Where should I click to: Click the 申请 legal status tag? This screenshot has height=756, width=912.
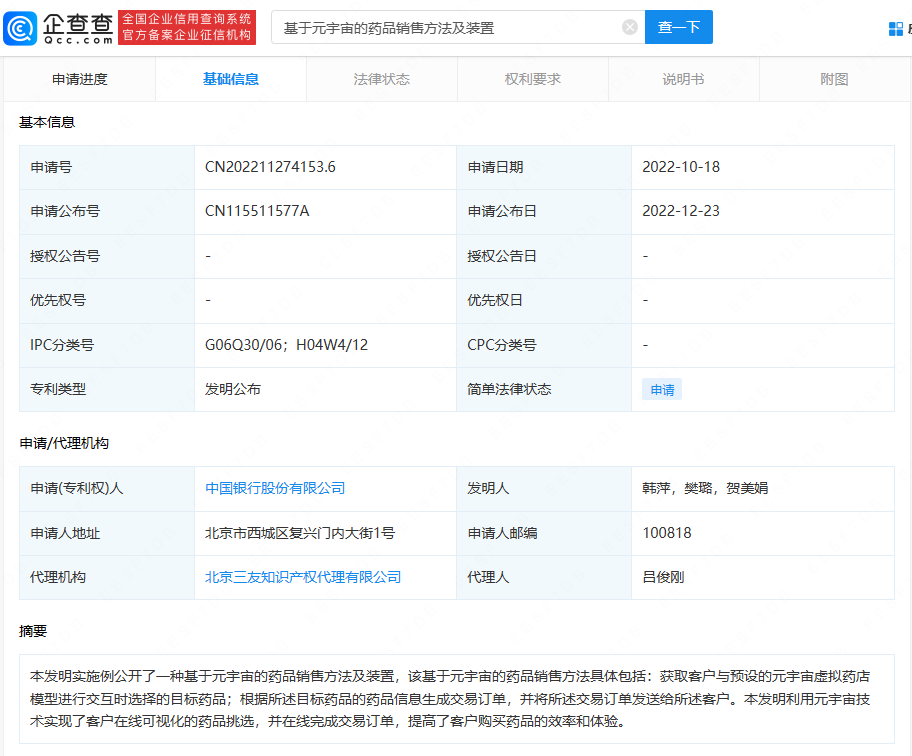(662, 390)
